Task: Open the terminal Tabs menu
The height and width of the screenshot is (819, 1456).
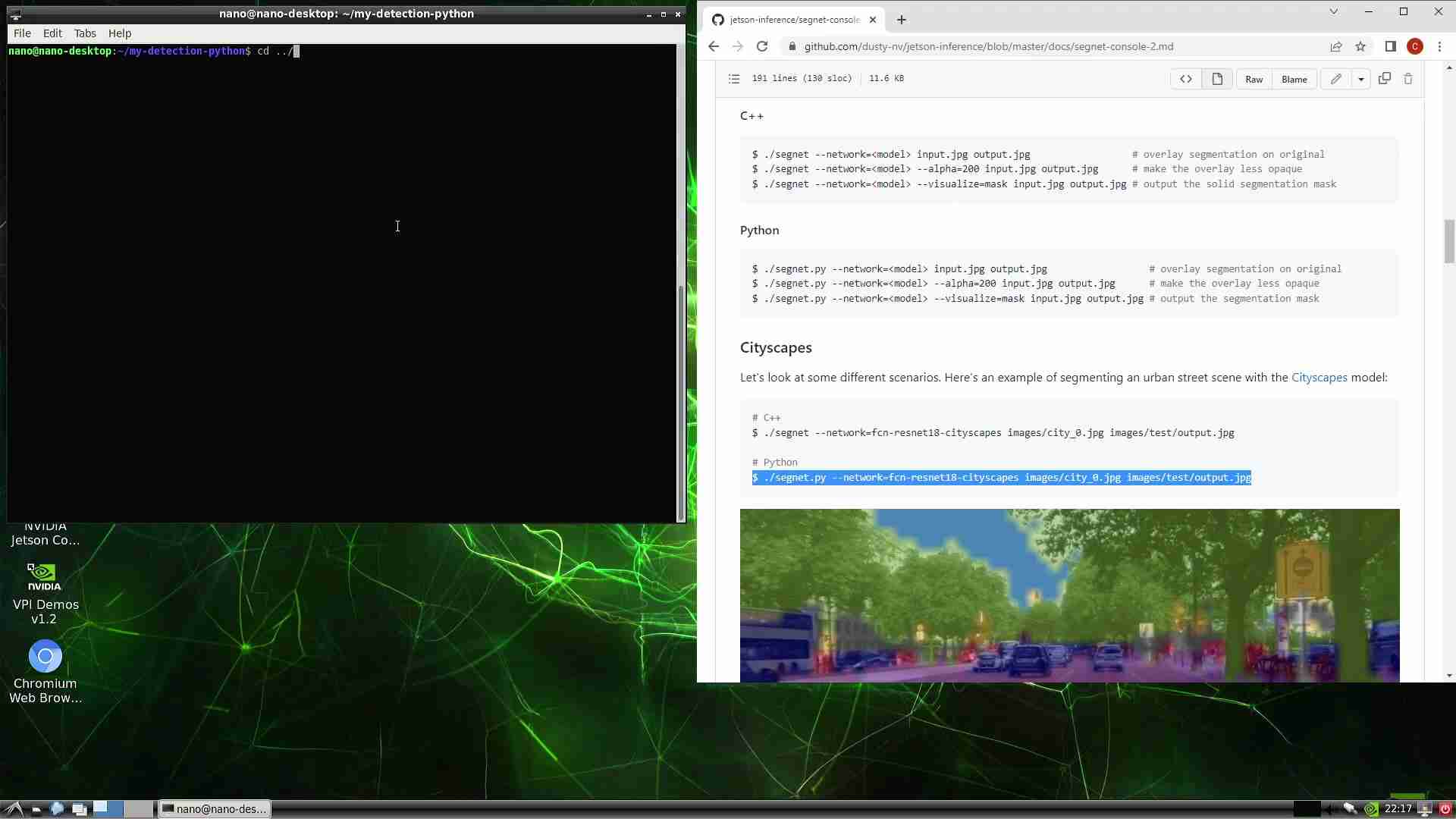Action: point(85,33)
